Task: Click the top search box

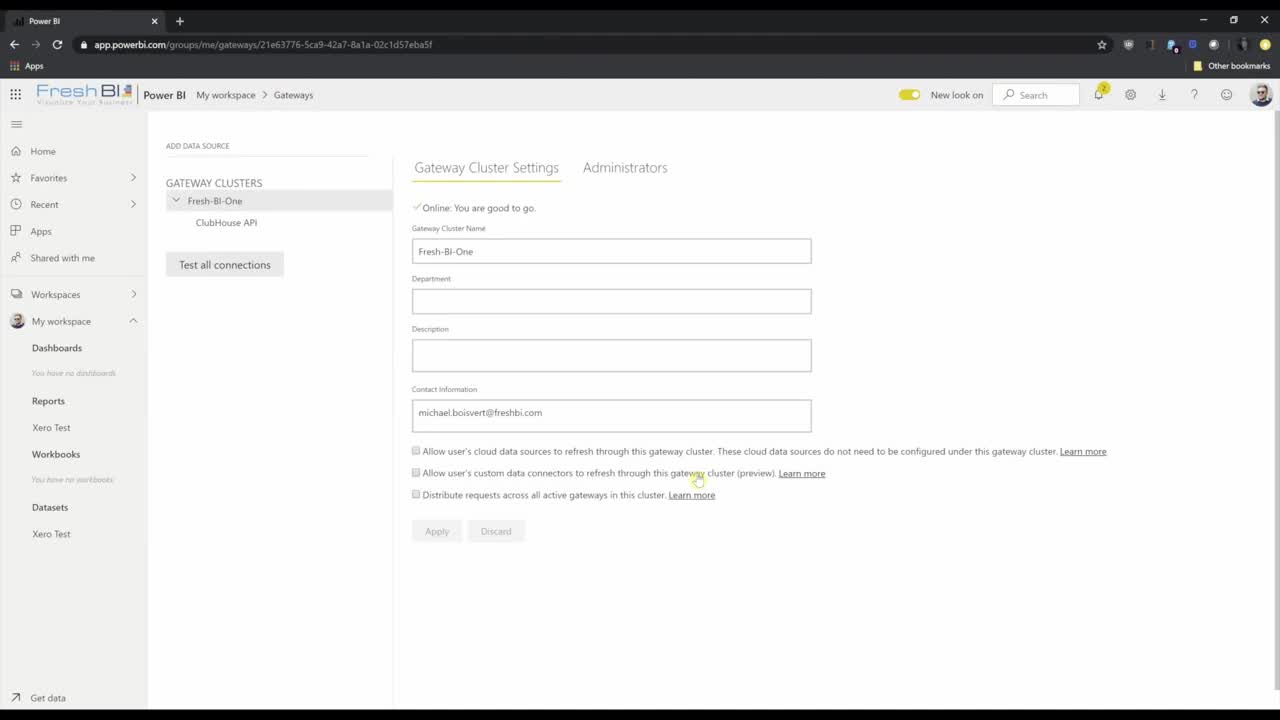Action: point(1036,95)
